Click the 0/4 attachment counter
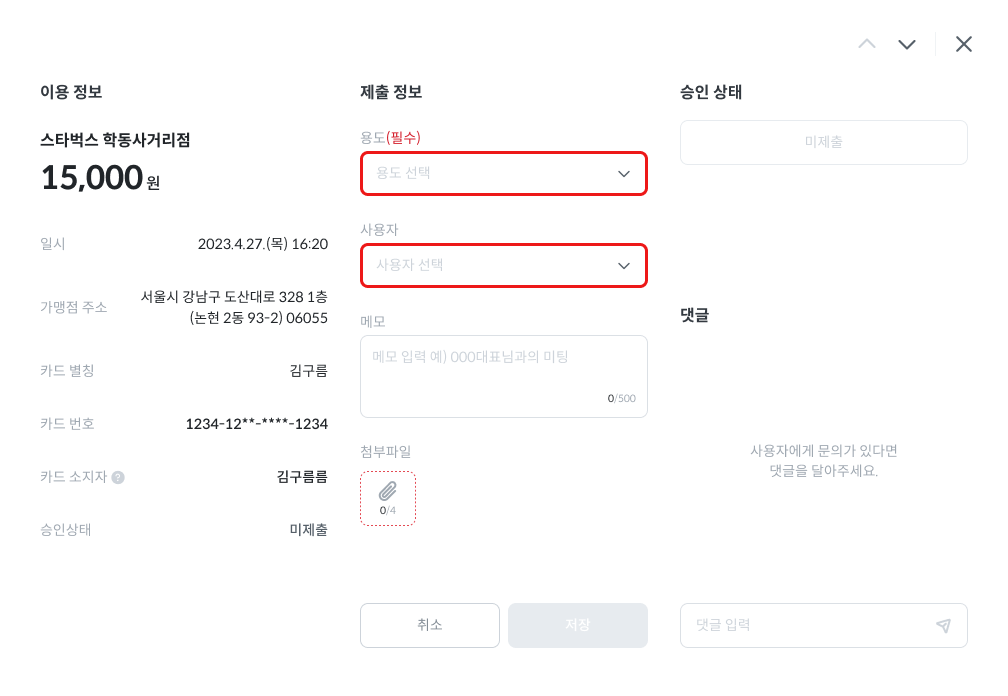The width and height of the screenshot is (1008, 696). (x=388, y=511)
